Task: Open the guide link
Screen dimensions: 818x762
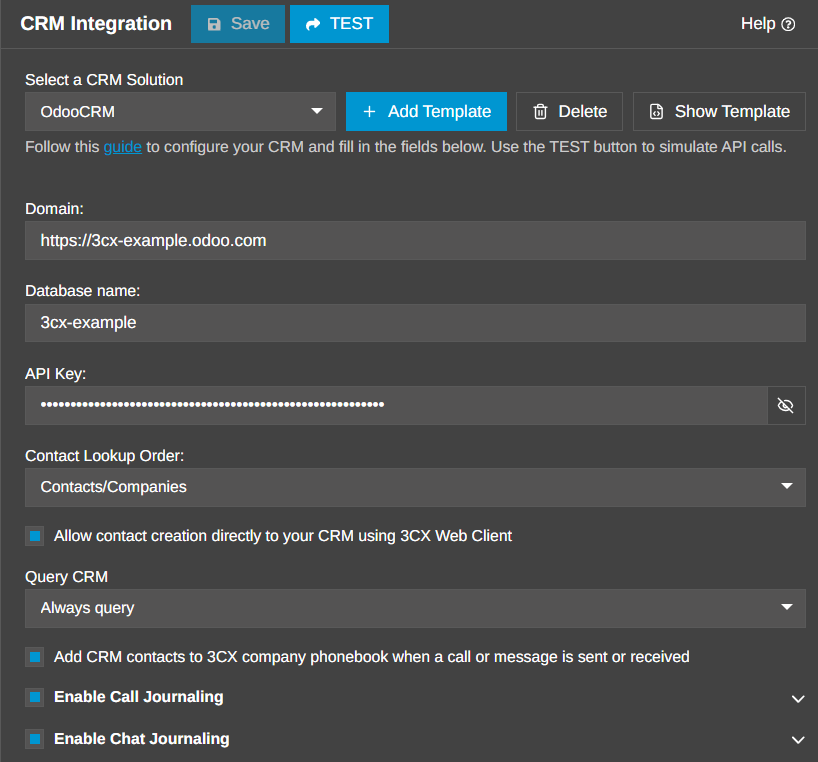Action: [123, 147]
